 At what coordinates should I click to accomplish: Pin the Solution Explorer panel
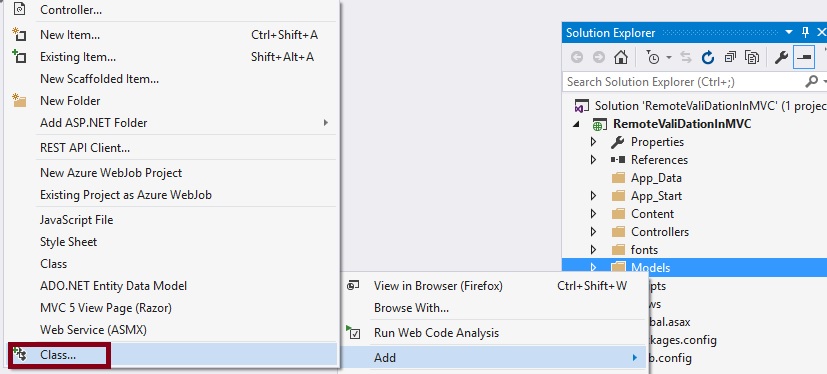click(x=805, y=33)
